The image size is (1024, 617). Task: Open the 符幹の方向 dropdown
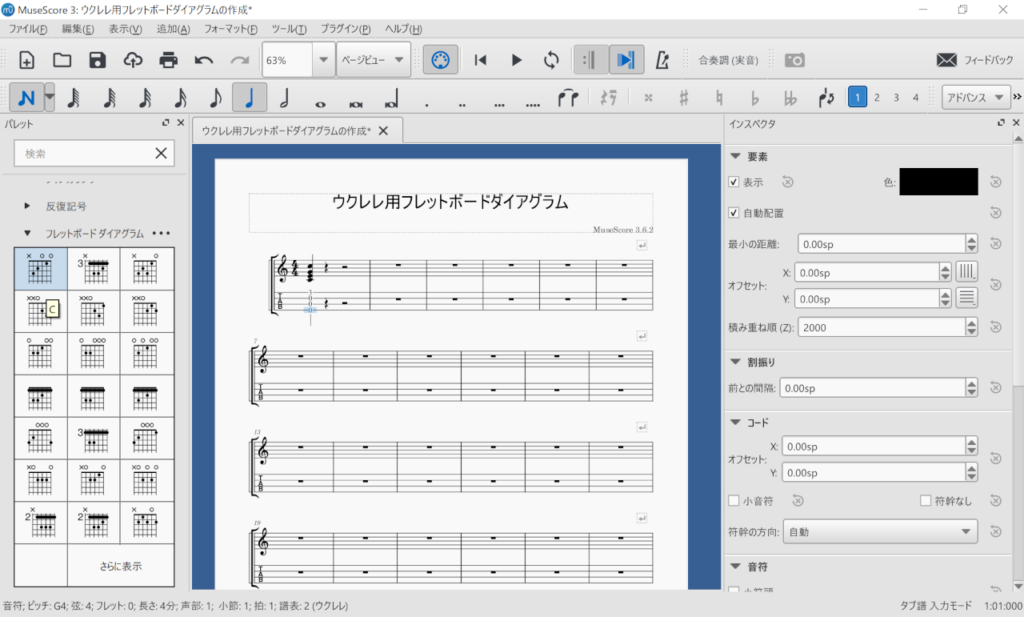pyautogui.click(x=881, y=532)
